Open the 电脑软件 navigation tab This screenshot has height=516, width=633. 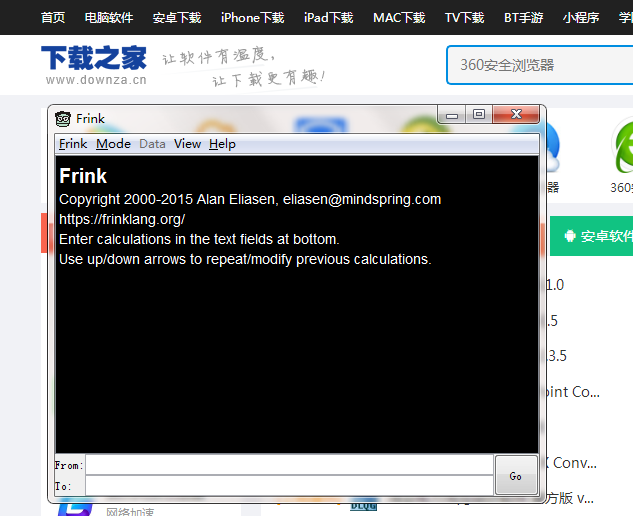tap(109, 18)
